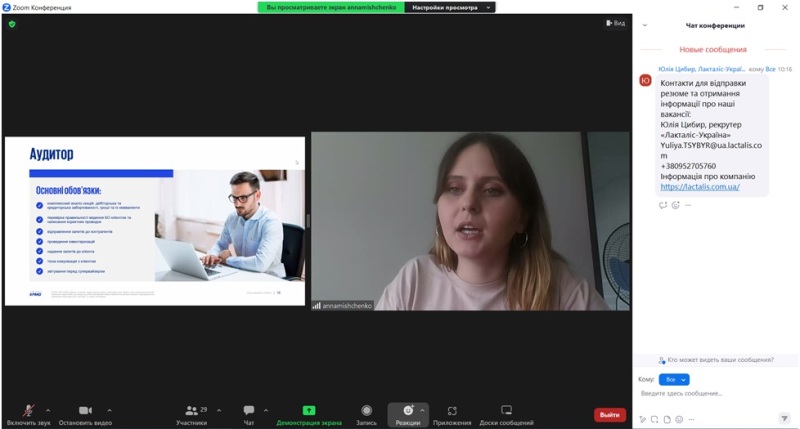Open Настройки просмотра view options dropdown
This screenshot has width=800, height=429.
pyautogui.click(x=449, y=8)
